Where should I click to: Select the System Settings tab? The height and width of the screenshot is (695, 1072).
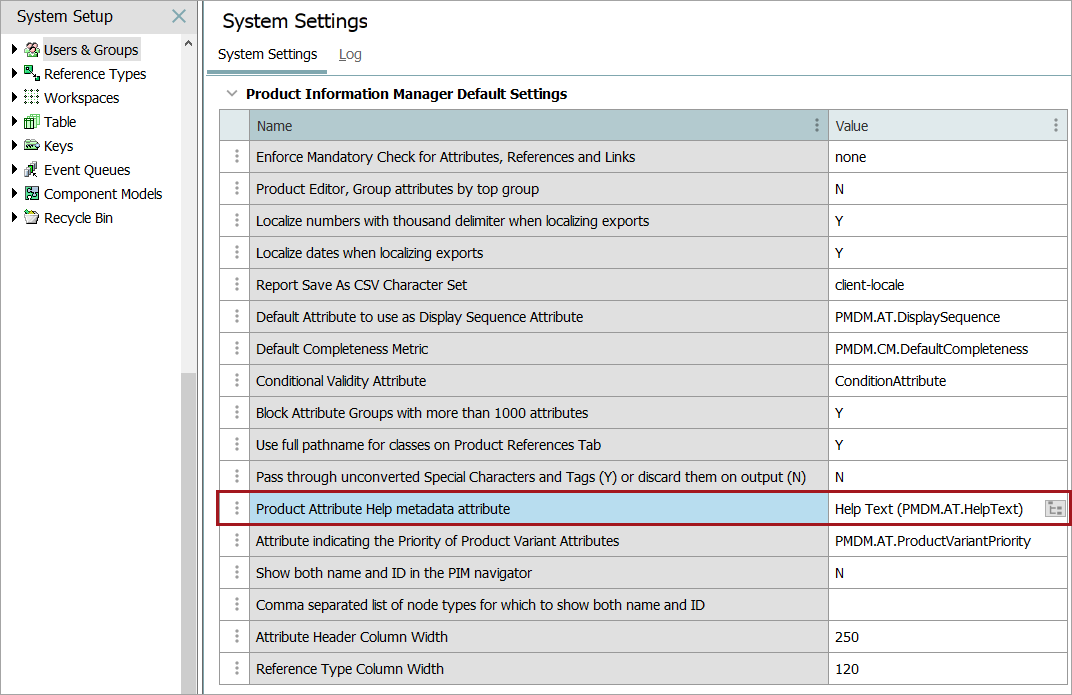coord(267,55)
